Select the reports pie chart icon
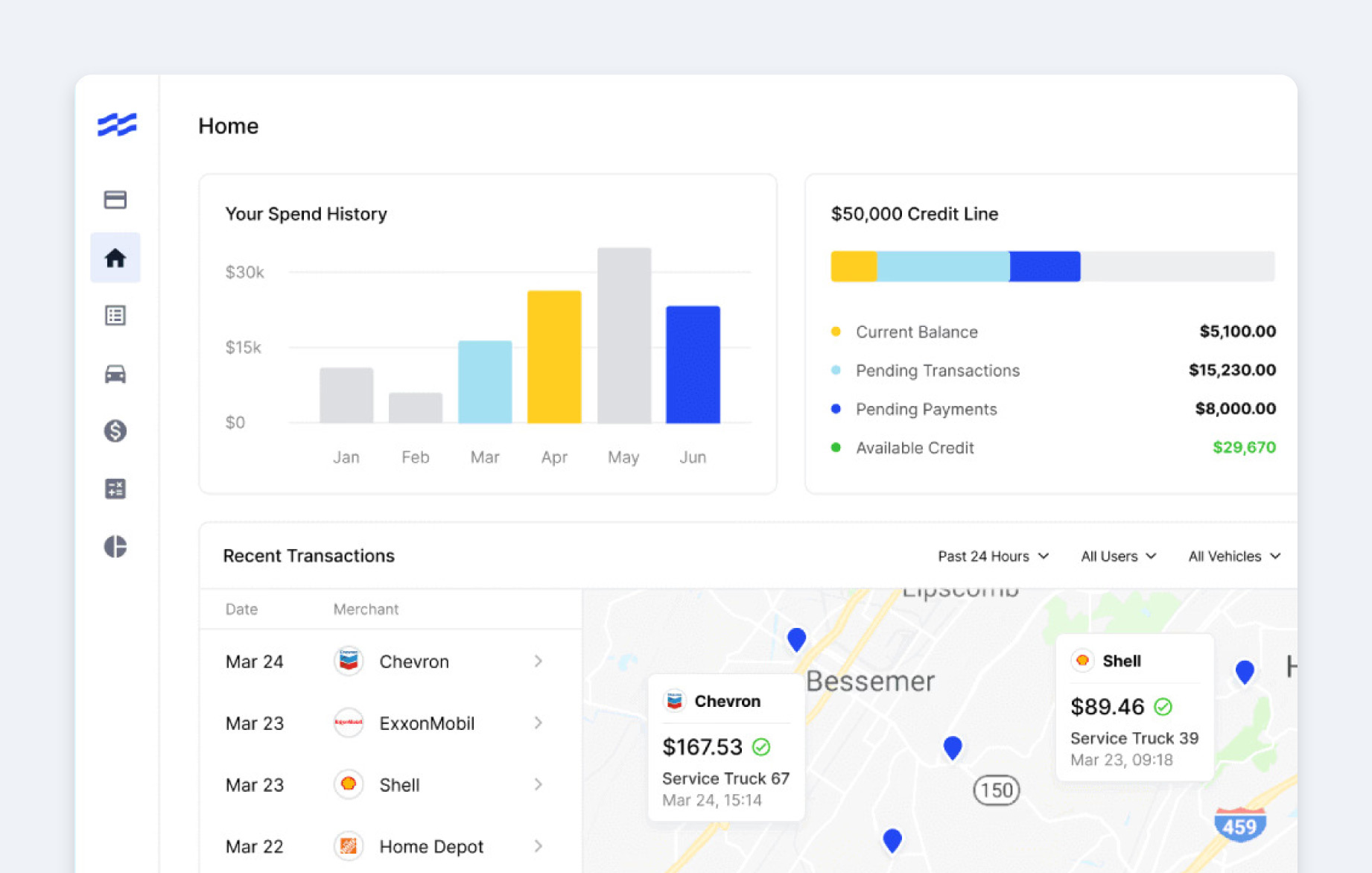 (115, 546)
